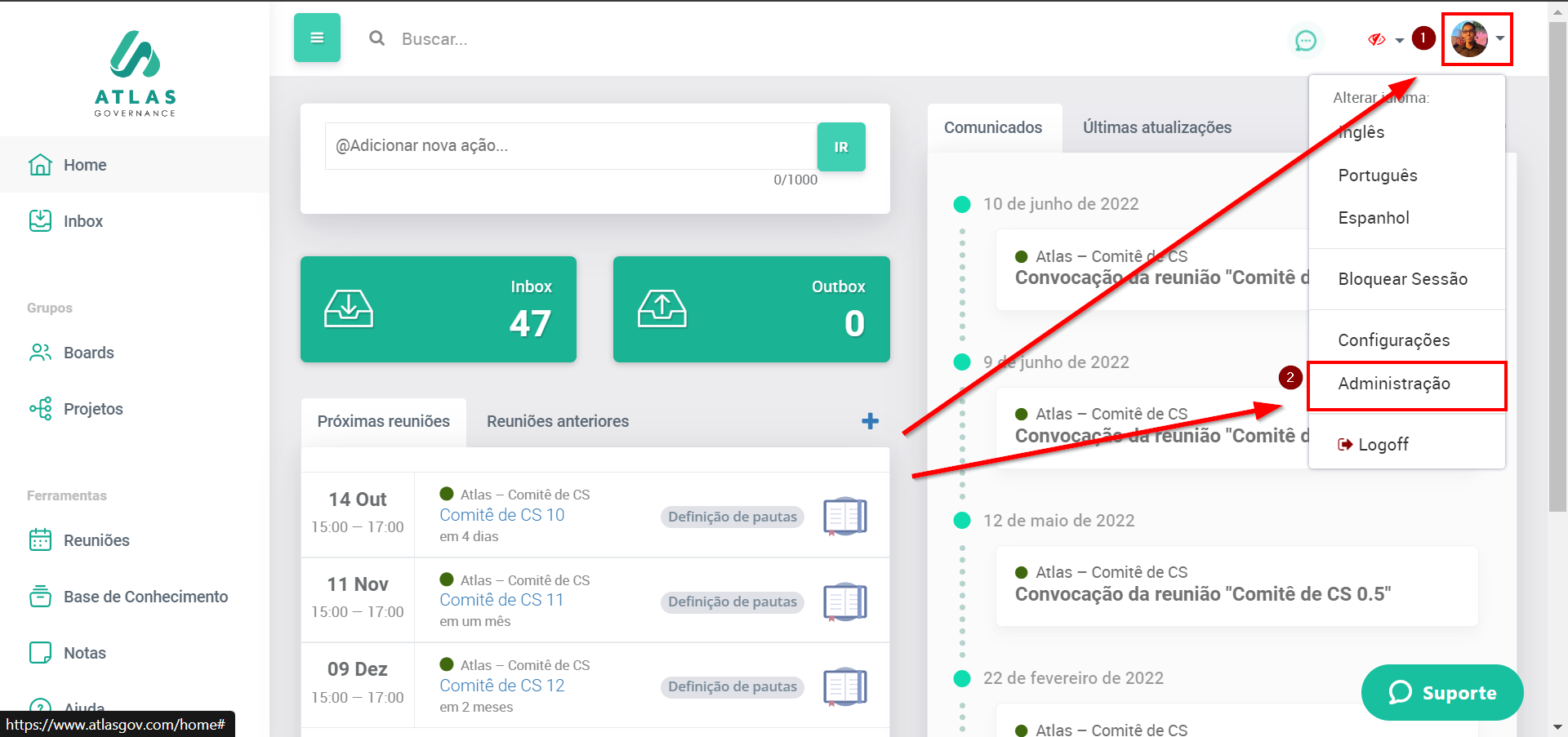Switch to Últimas atualizações tab
Image resolution: width=1568 pixels, height=737 pixels.
click(x=1157, y=127)
